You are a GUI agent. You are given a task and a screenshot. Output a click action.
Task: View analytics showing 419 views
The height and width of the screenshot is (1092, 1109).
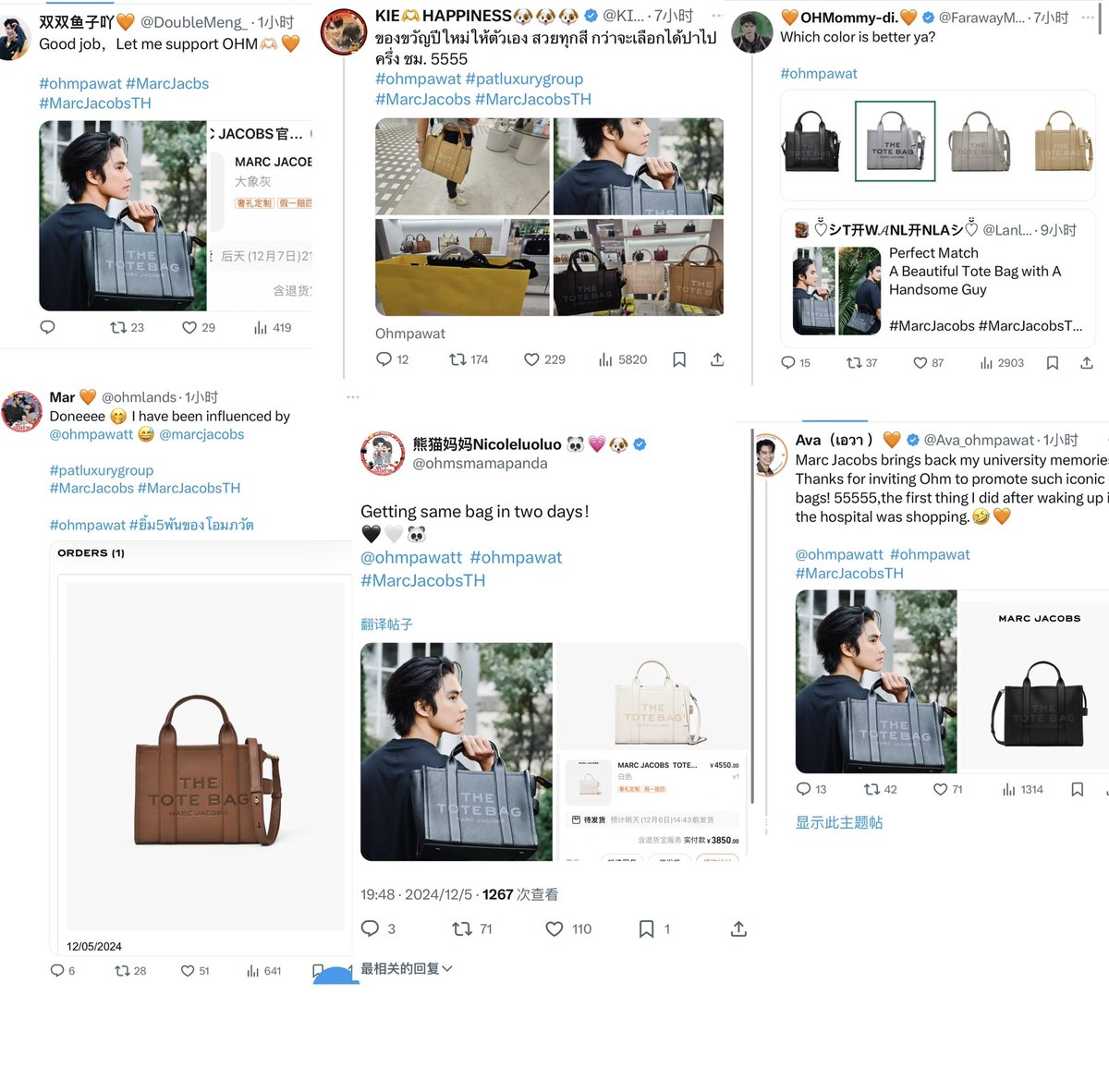272,327
